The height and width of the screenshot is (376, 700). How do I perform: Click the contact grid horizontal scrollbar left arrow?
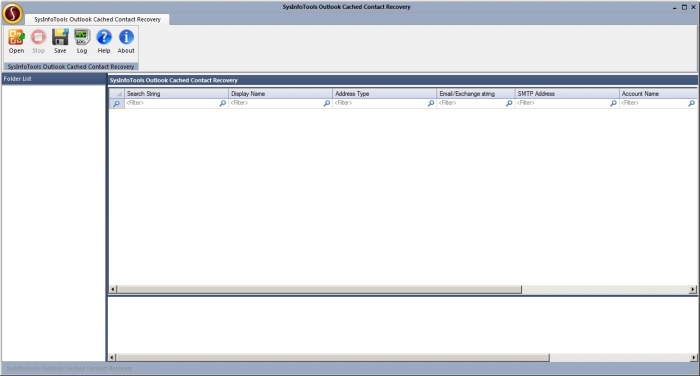pyautogui.click(x=112, y=289)
